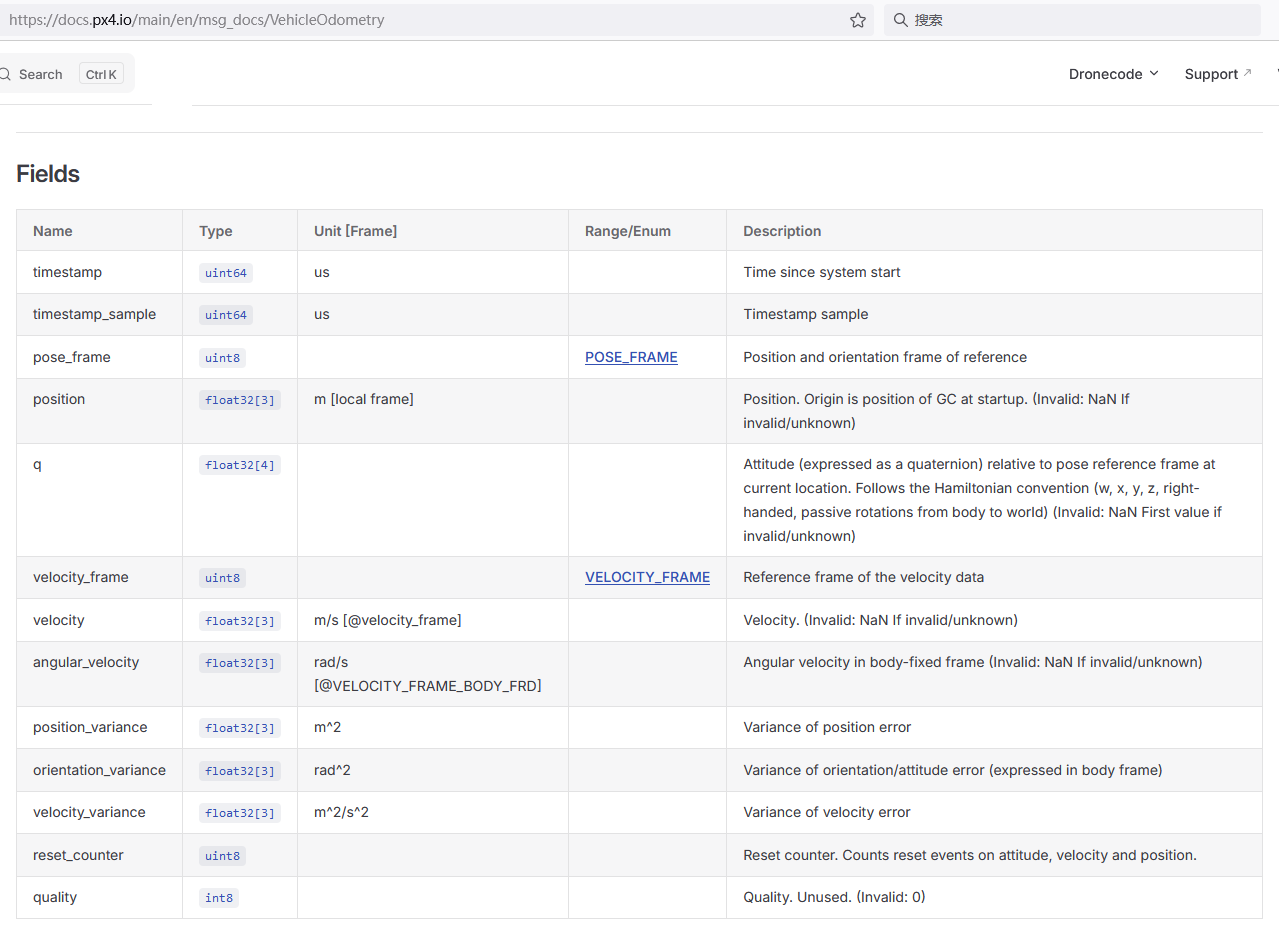Click the uint8 type of reset_counter row
Viewport: 1279px width, 935px height.
[x=222, y=856]
